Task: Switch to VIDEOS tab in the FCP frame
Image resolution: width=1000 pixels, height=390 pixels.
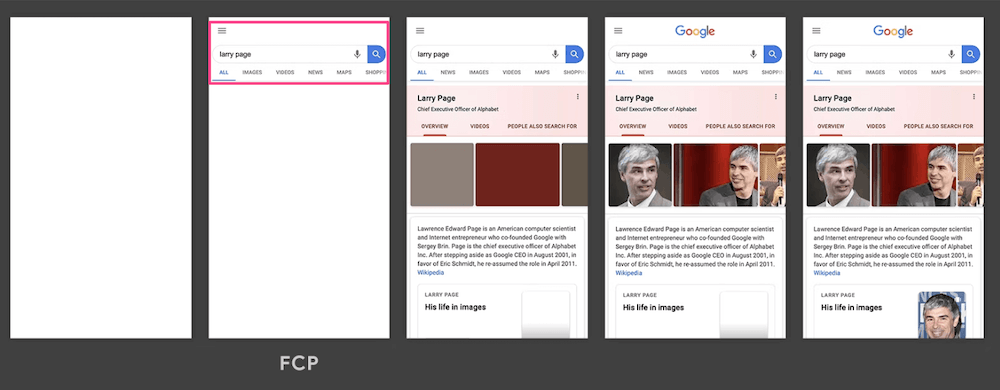Action: (x=285, y=73)
